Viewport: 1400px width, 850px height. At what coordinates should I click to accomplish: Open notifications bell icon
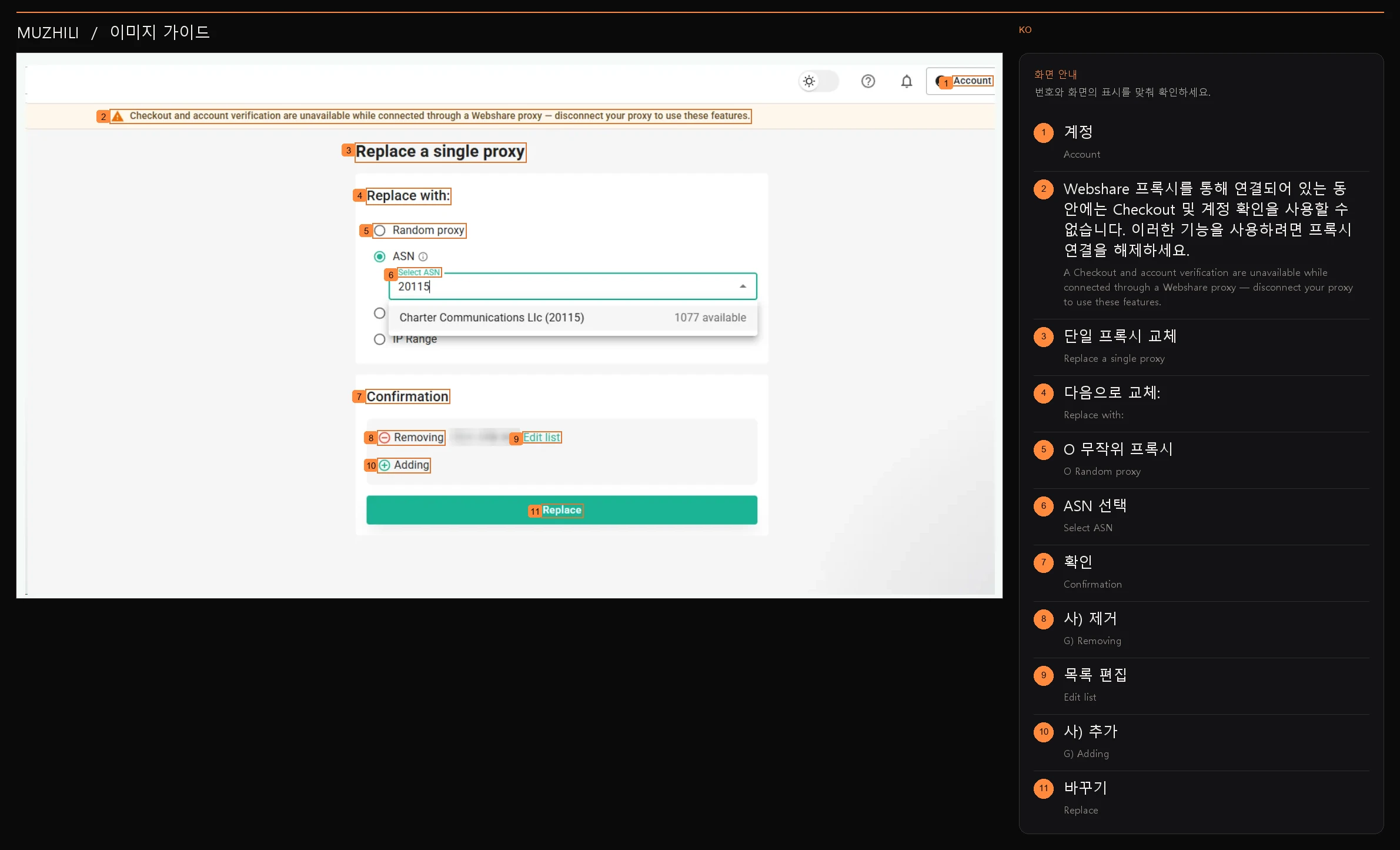point(907,81)
